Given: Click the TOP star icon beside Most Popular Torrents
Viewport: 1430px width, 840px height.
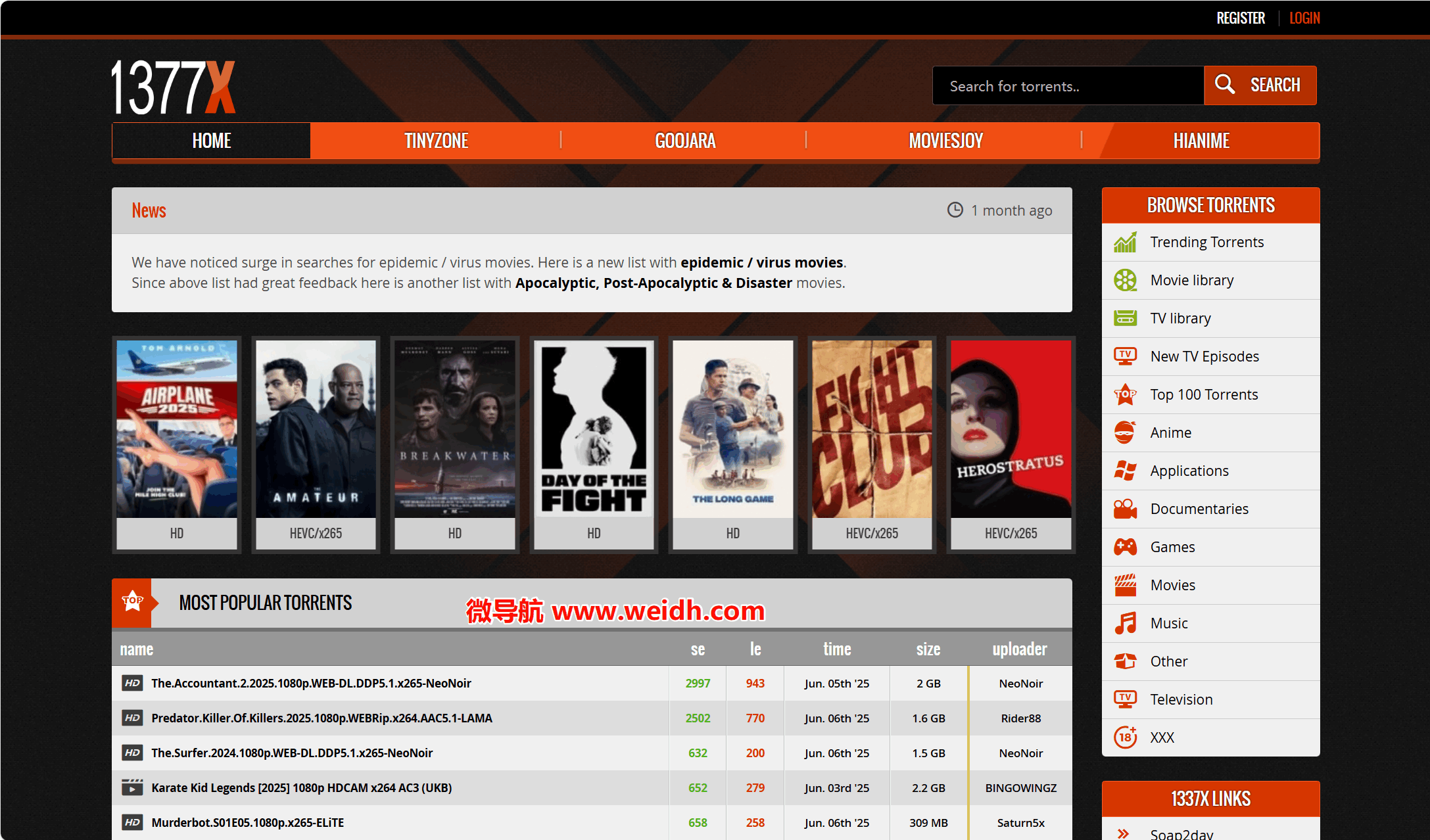Looking at the screenshot, I should click(x=132, y=601).
